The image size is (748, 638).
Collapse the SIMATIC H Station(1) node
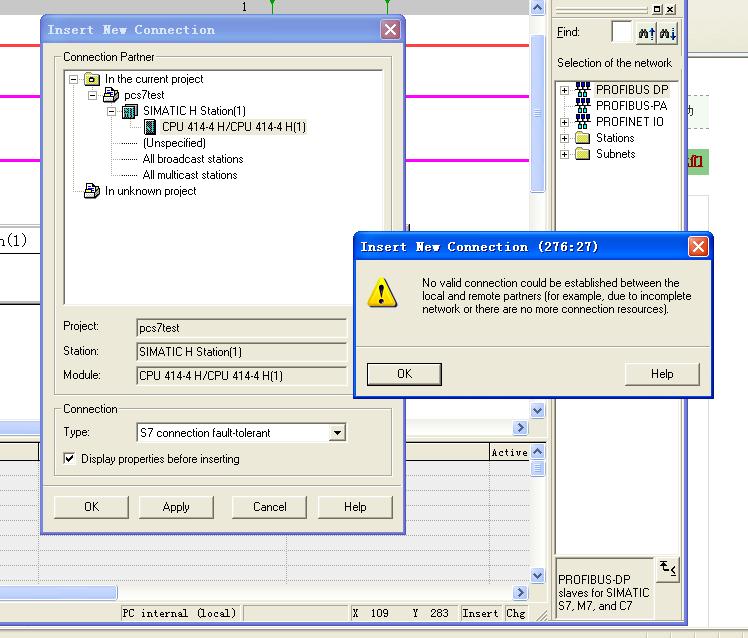coord(112,111)
